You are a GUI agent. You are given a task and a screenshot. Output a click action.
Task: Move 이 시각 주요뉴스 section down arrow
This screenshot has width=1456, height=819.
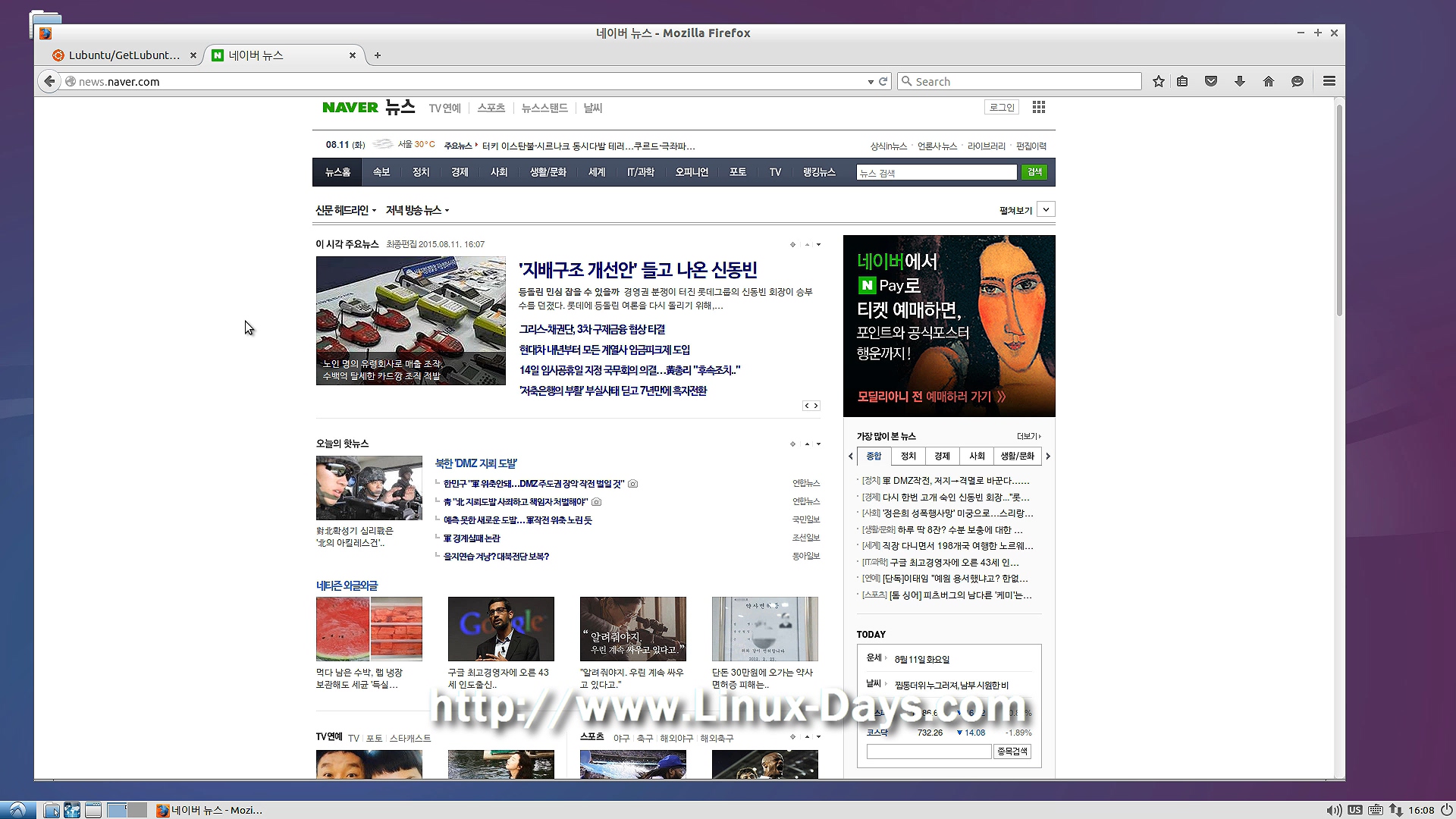pyautogui.click(x=818, y=244)
